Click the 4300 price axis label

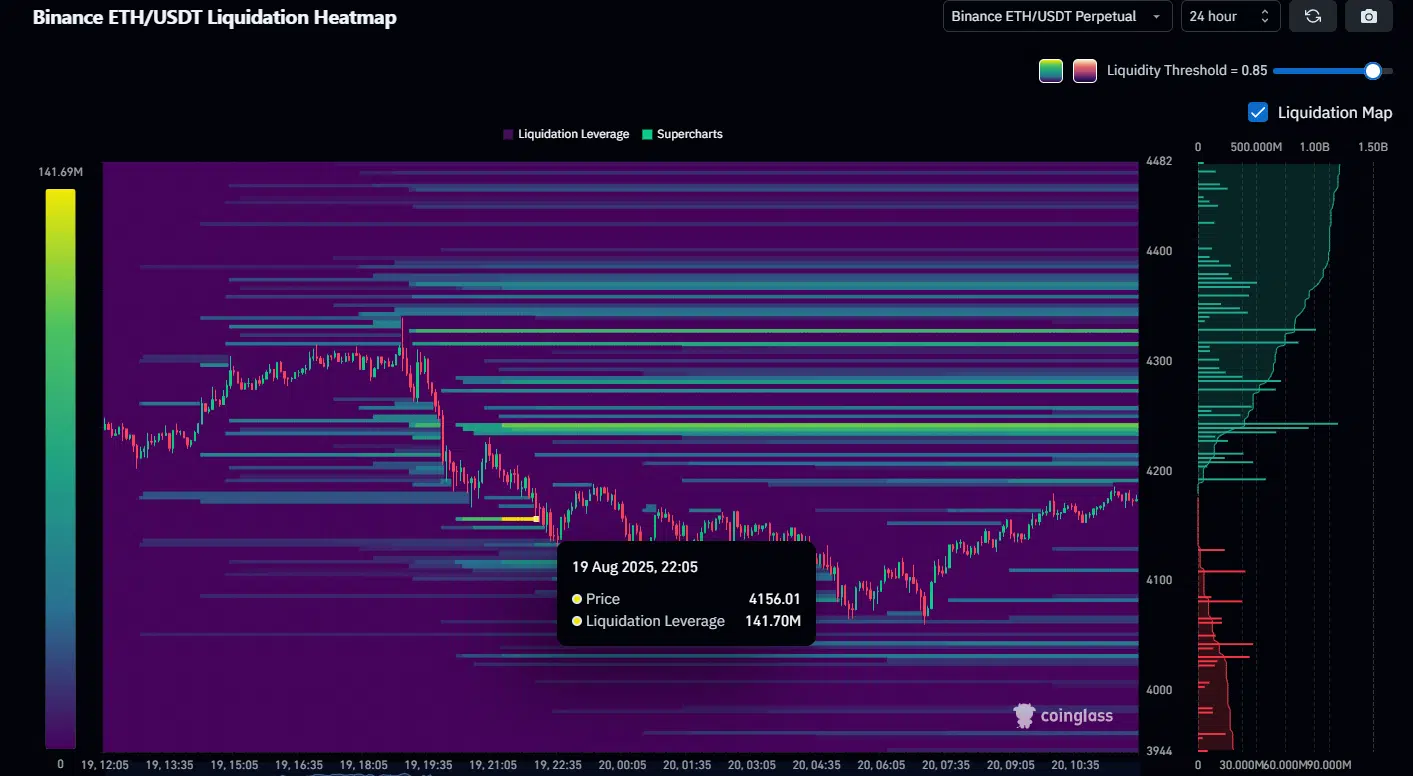tap(1160, 361)
